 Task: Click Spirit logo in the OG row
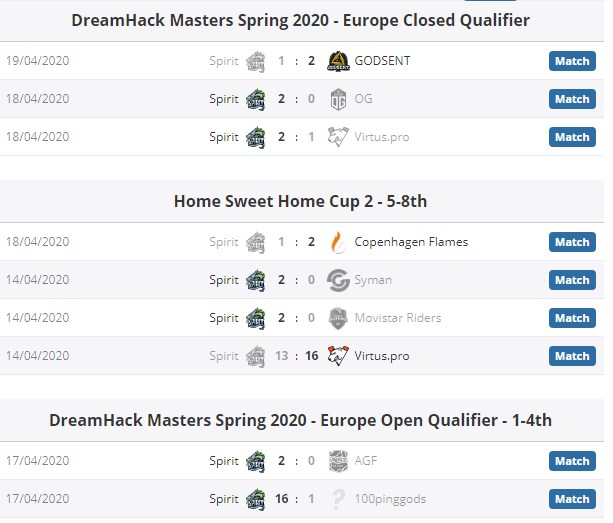point(255,99)
